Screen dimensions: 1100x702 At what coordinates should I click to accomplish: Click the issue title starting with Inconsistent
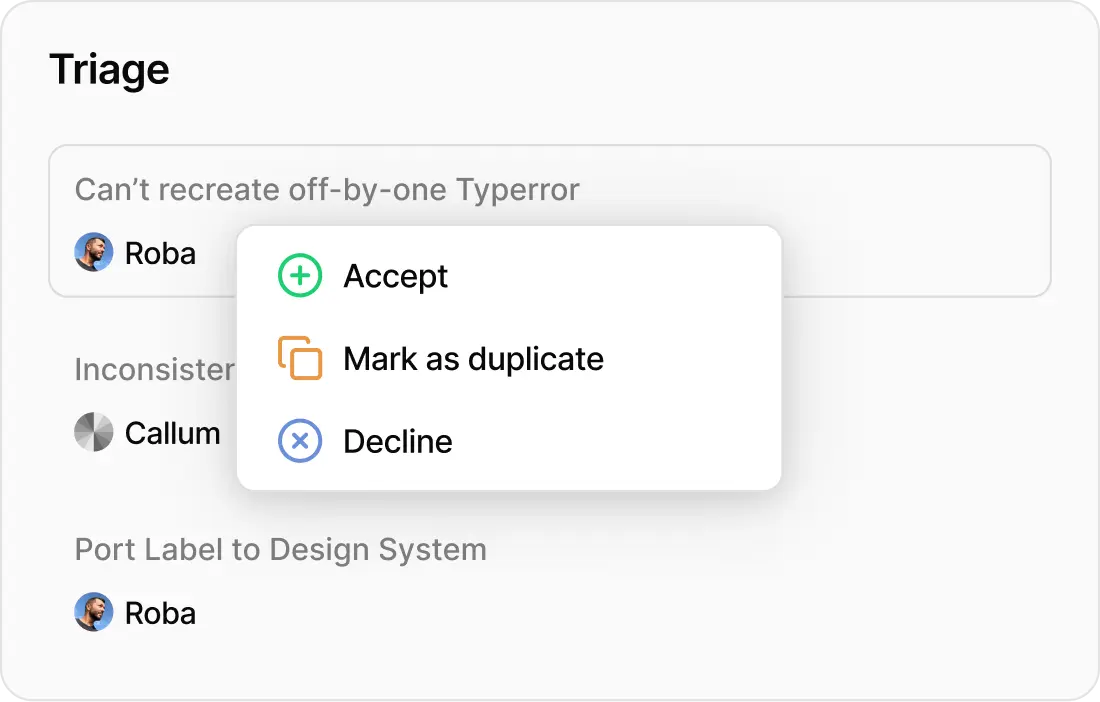[x=155, y=369]
